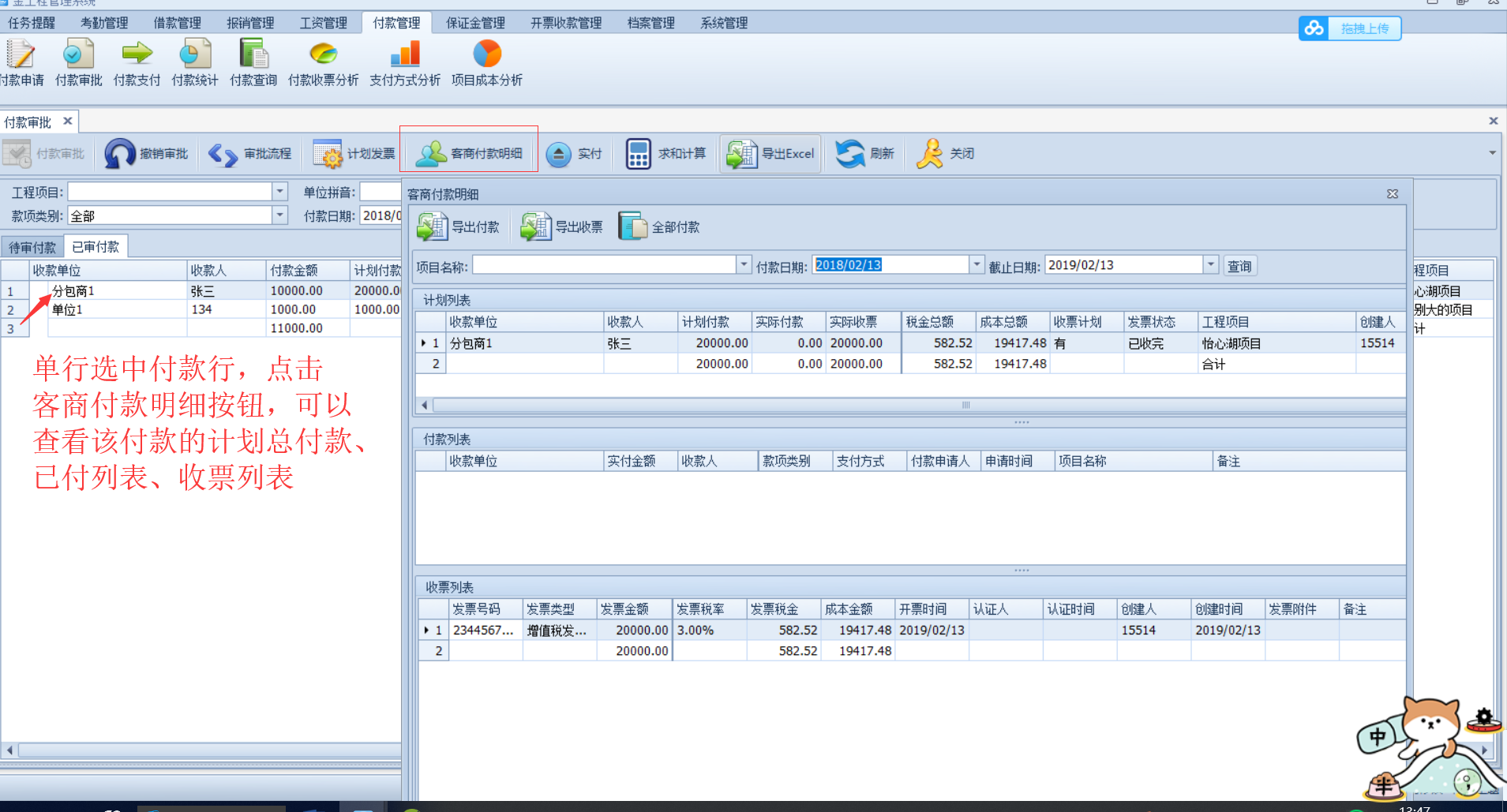This screenshot has width=1507, height=812.
Task: Open the 项目成本分析 pie icon
Action: tap(487, 63)
